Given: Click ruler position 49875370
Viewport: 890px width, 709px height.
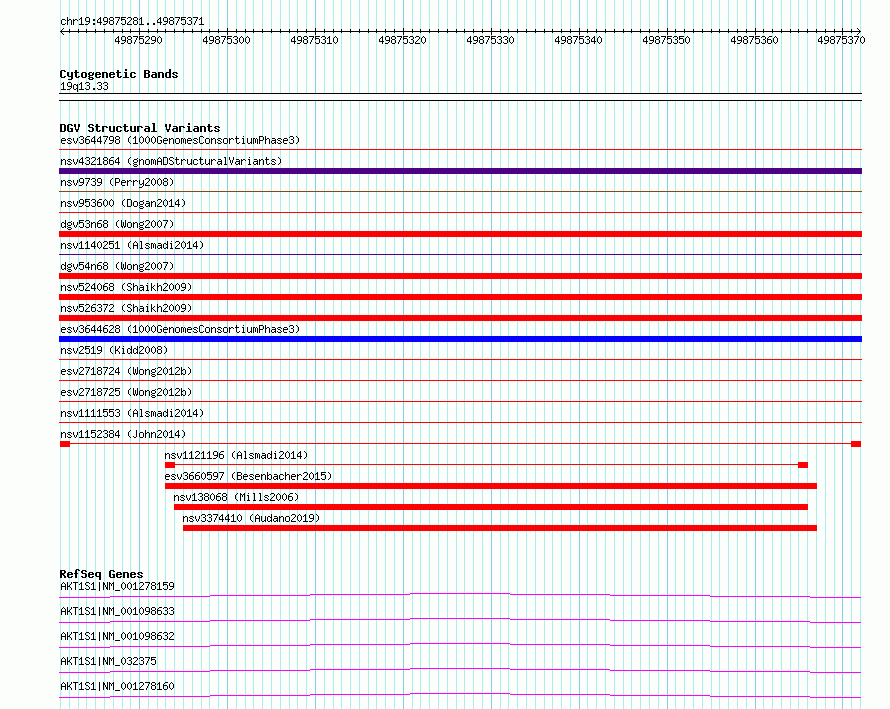Looking at the screenshot, I should click(x=841, y=40).
